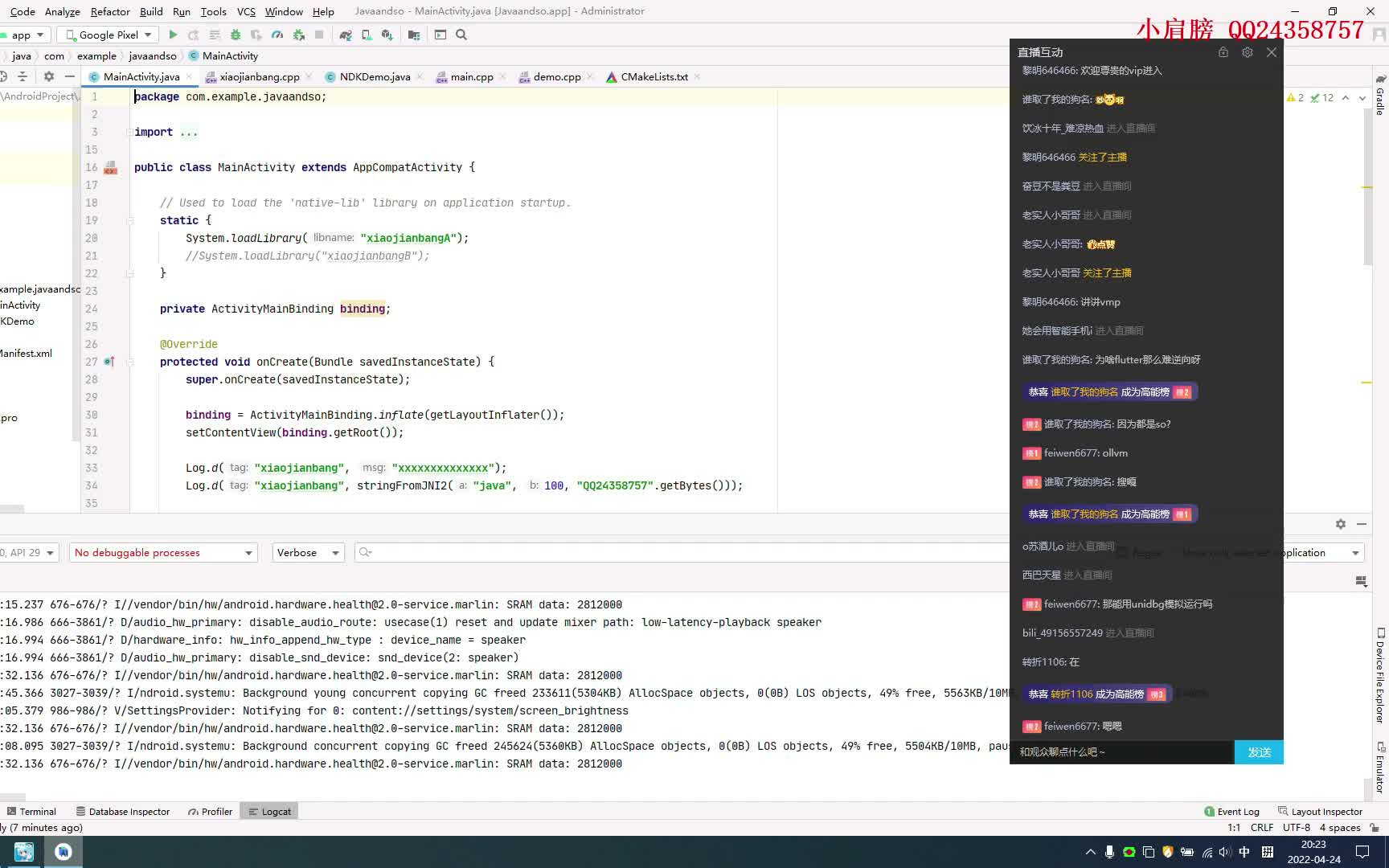The width and height of the screenshot is (1389, 868).
Task: Click the Stop square icon in toolbar
Action: point(319,35)
